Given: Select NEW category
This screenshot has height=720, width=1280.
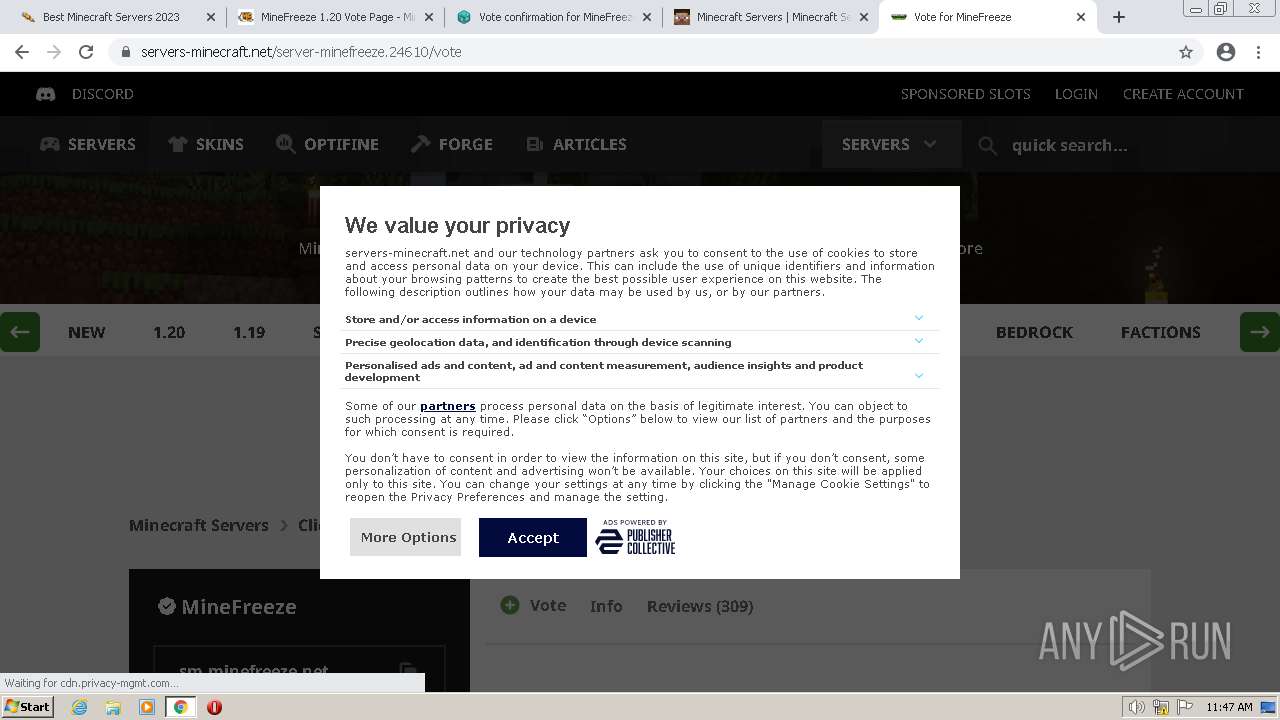Looking at the screenshot, I should [86, 332].
